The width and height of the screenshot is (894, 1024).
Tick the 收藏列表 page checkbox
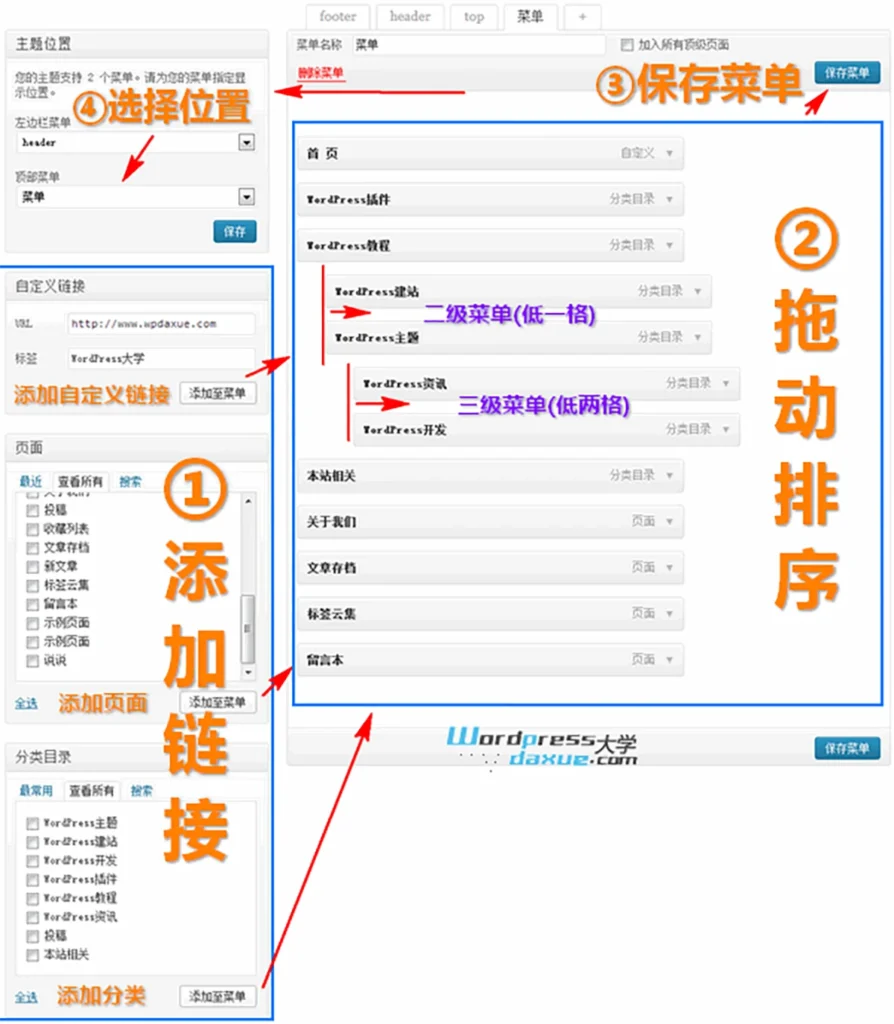pyautogui.click(x=33, y=529)
